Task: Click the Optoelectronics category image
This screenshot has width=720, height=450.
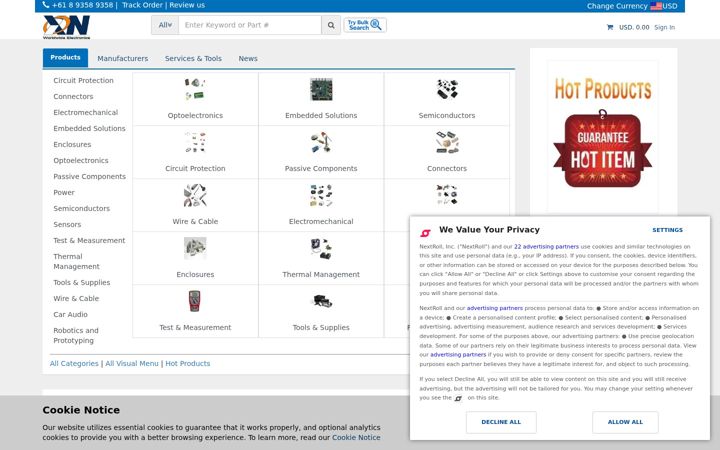Action: (x=195, y=89)
